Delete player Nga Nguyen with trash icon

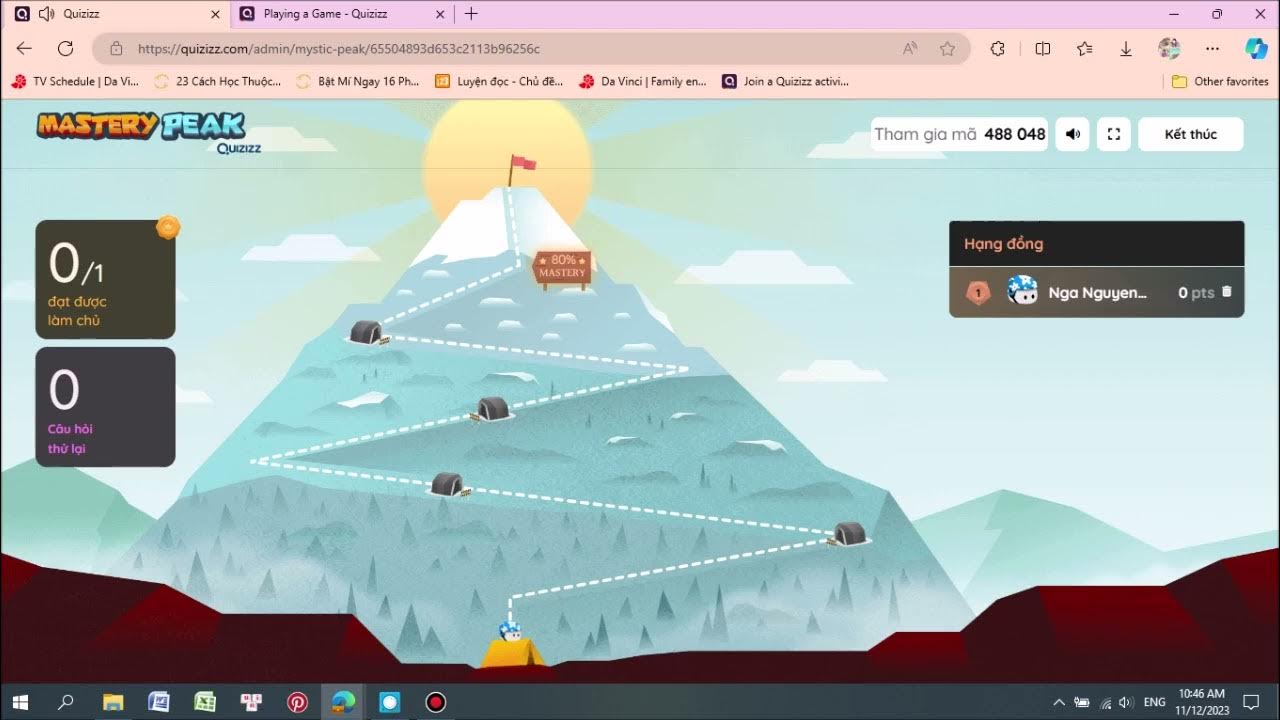pyautogui.click(x=1227, y=292)
